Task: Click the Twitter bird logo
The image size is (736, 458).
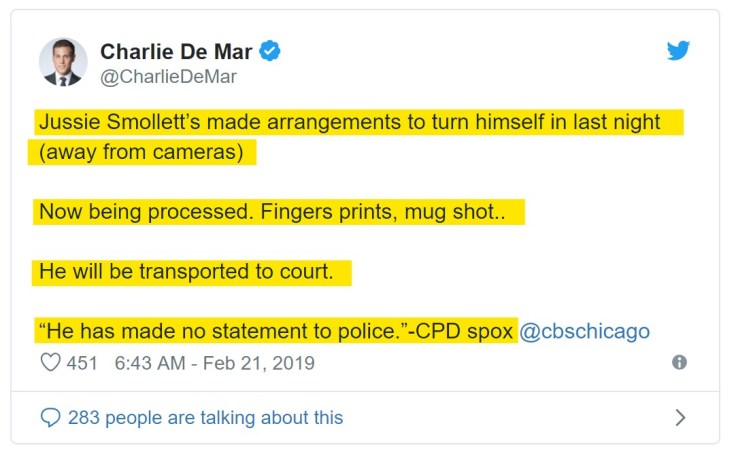Action: [679, 50]
